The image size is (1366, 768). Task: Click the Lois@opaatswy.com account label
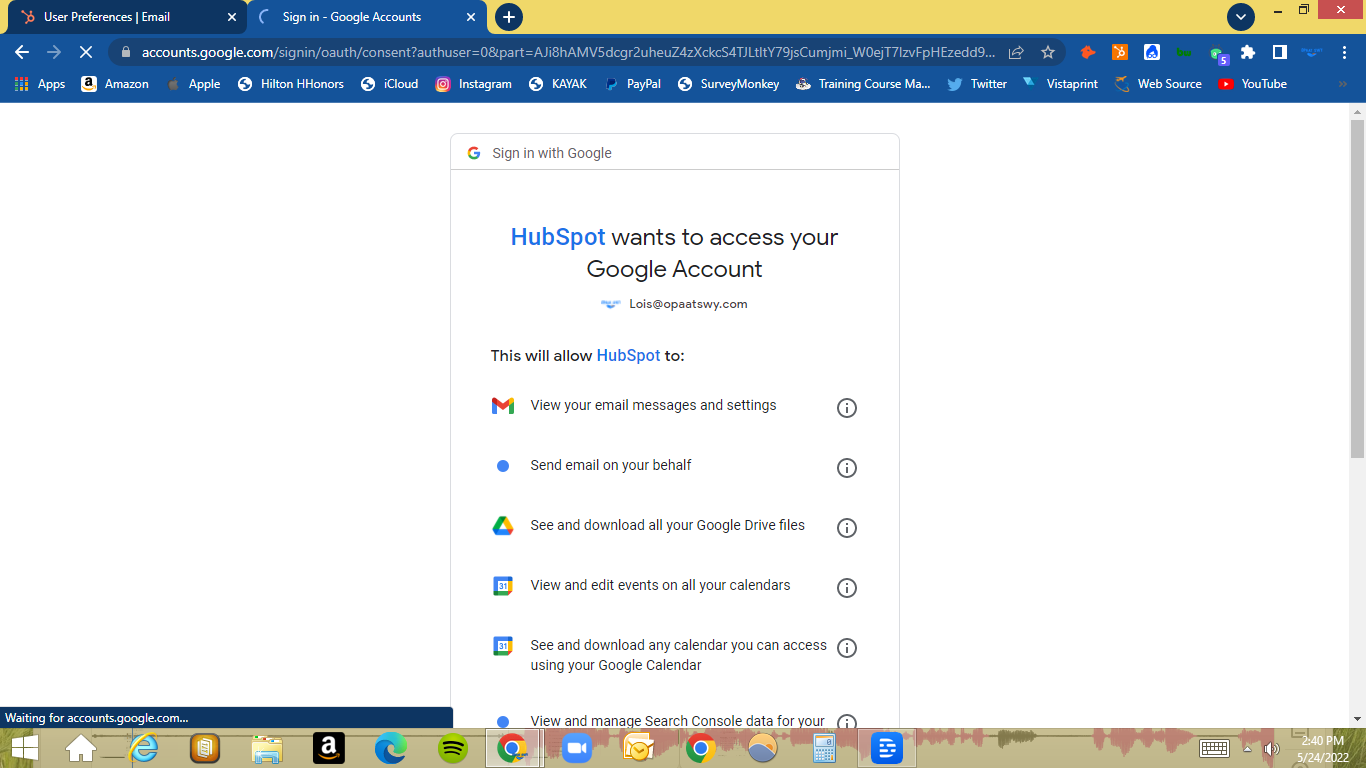point(688,304)
